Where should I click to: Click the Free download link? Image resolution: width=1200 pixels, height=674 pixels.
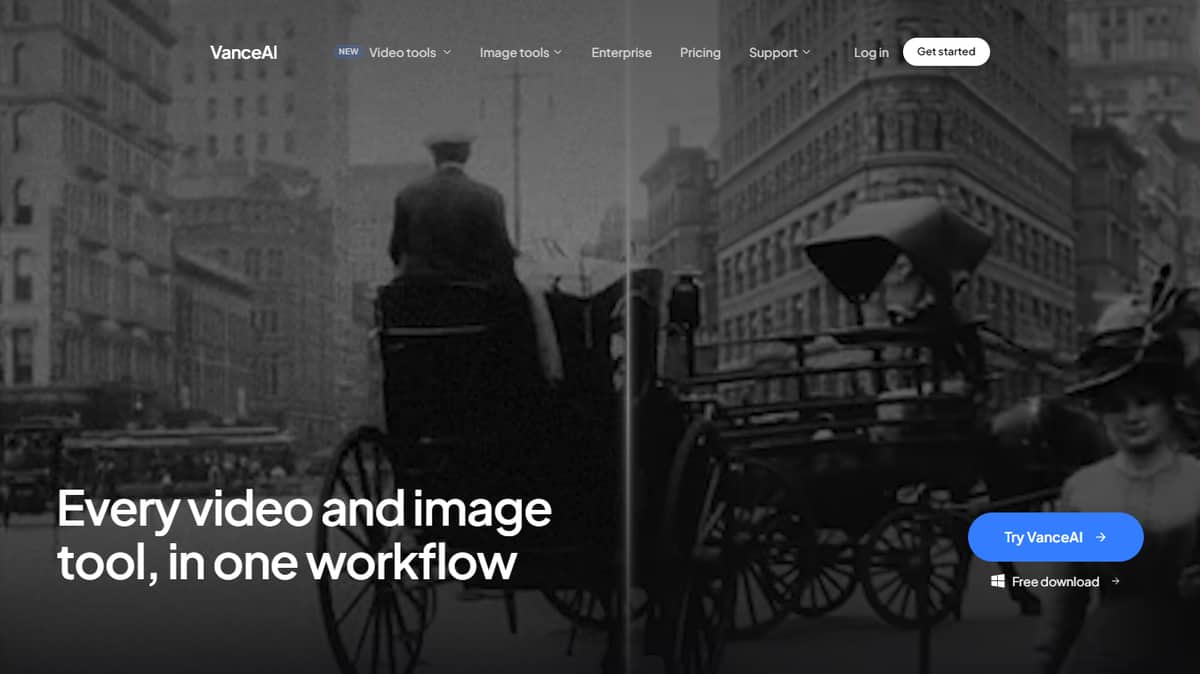[x=1055, y=581]
